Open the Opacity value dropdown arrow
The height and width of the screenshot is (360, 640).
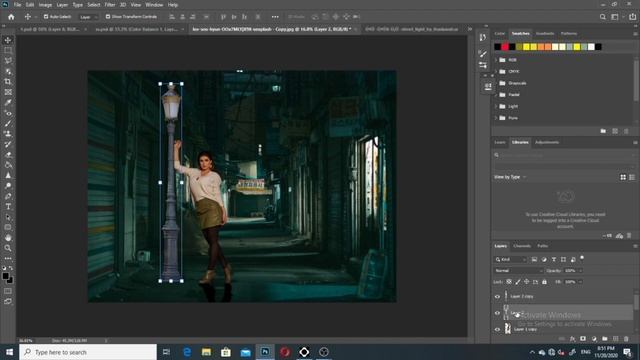click(x=580, y=271)
